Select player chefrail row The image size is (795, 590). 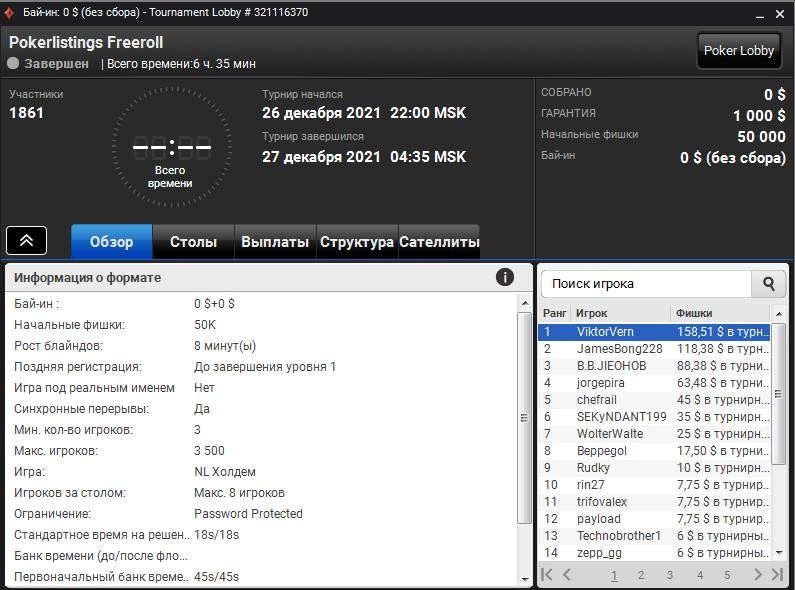[x=655, y=400]
